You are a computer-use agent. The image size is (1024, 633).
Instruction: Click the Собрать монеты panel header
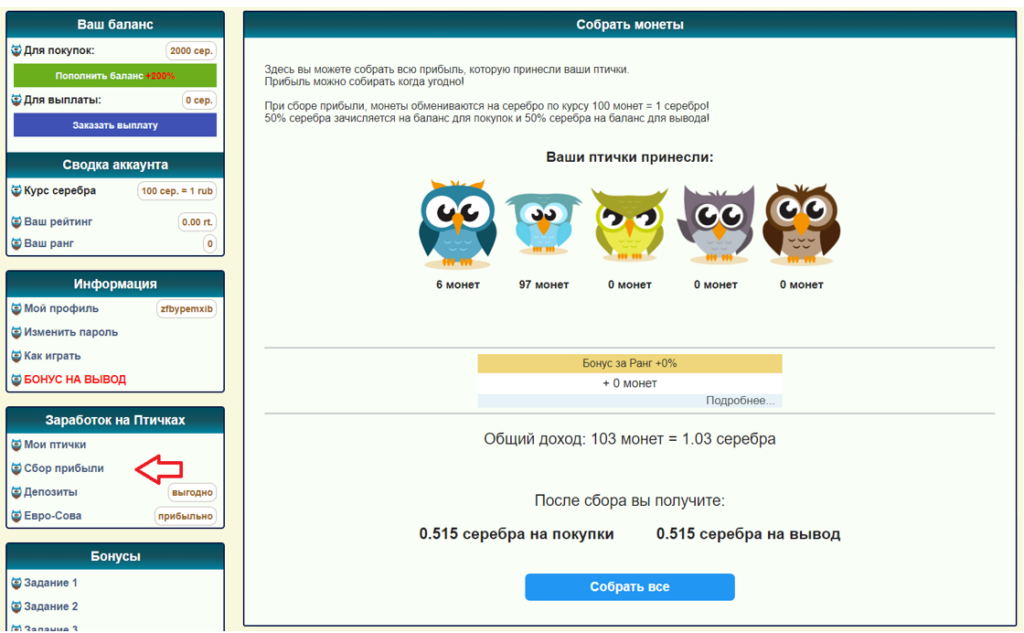[630, 25]
